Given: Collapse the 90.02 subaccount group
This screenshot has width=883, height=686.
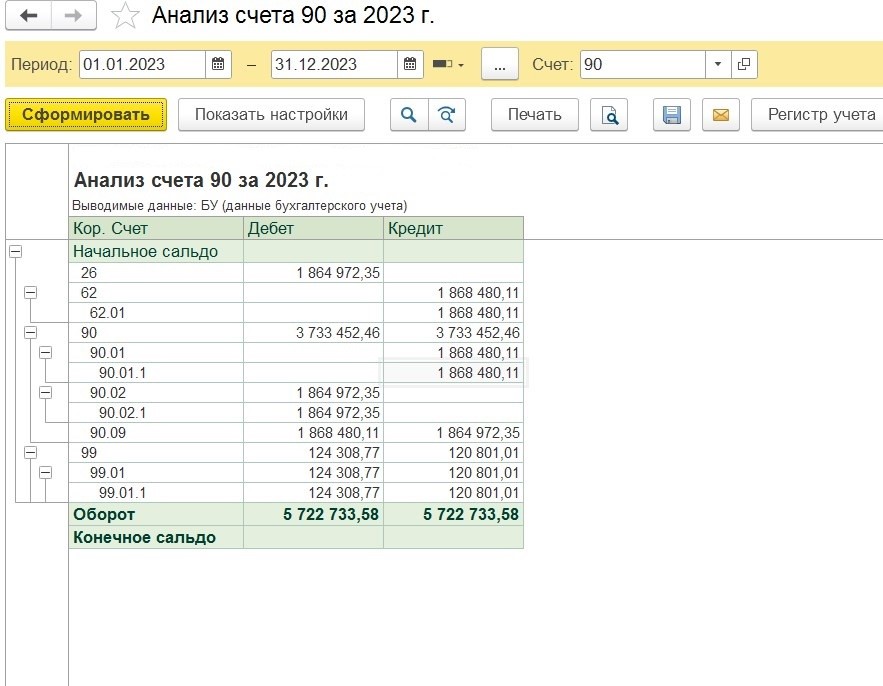Looking at the screenshot, I should 45,392.
